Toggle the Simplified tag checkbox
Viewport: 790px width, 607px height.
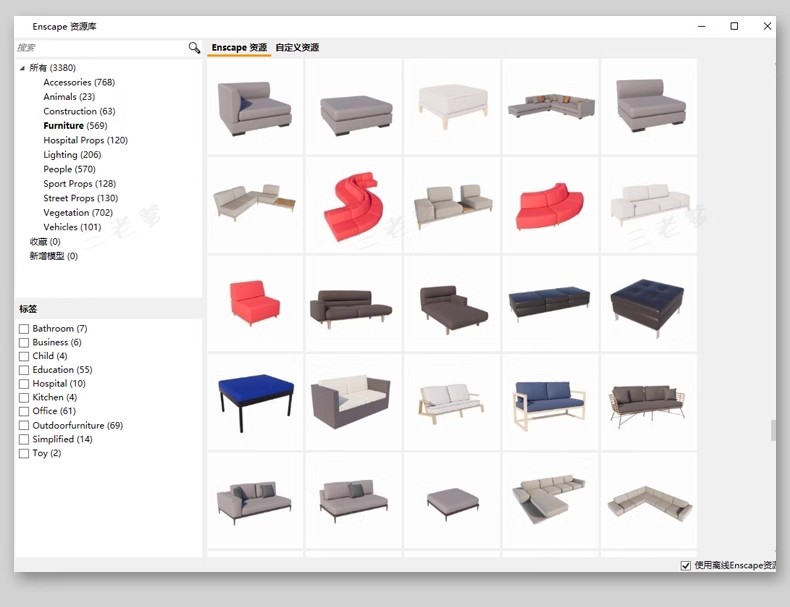[24, 439]
